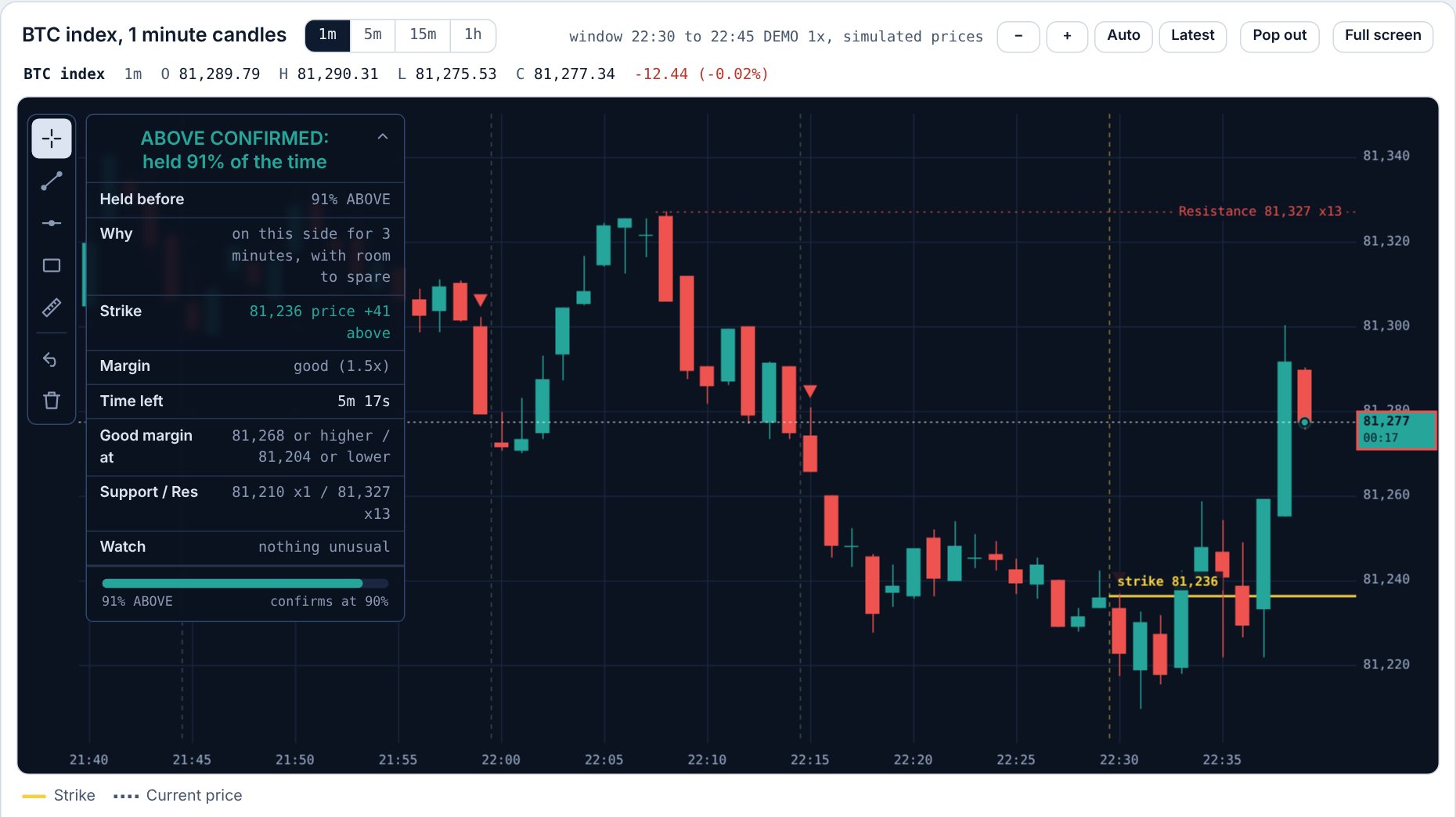Viewport: 1456px width, 817px height.
Task: Click the 81,340 price axis label
Action: pyautogui.click(x=1386, y=156)
